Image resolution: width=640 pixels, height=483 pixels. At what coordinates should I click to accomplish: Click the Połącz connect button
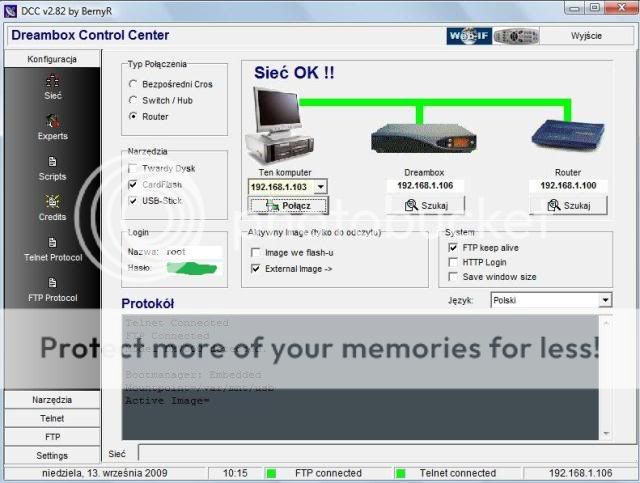[x=289, y=205]
